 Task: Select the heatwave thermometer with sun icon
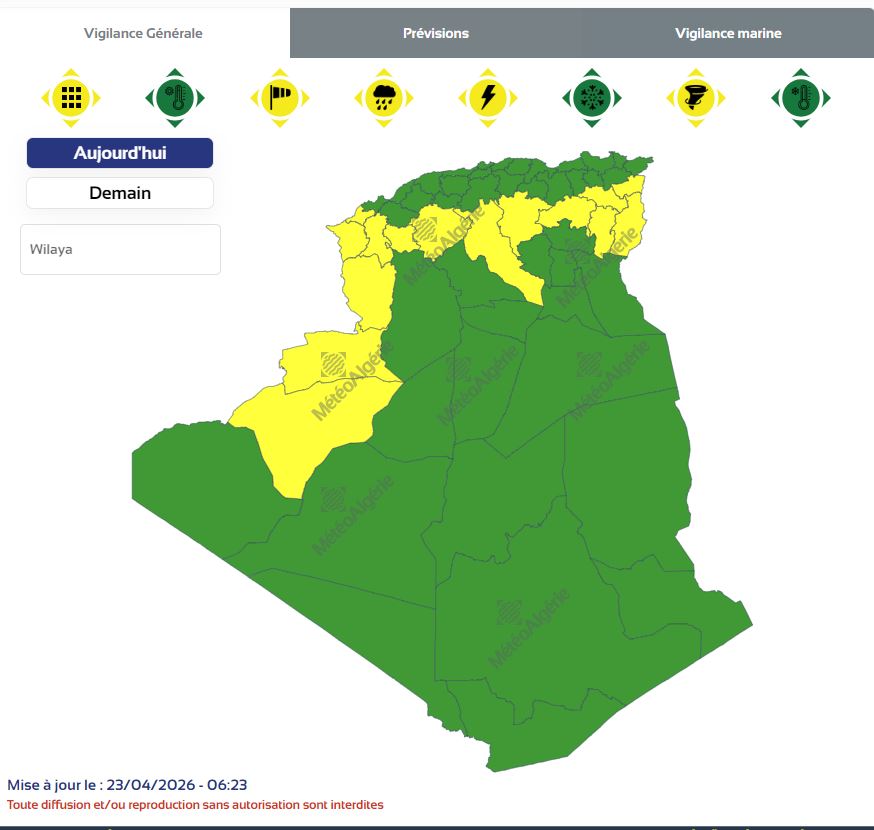175,97
